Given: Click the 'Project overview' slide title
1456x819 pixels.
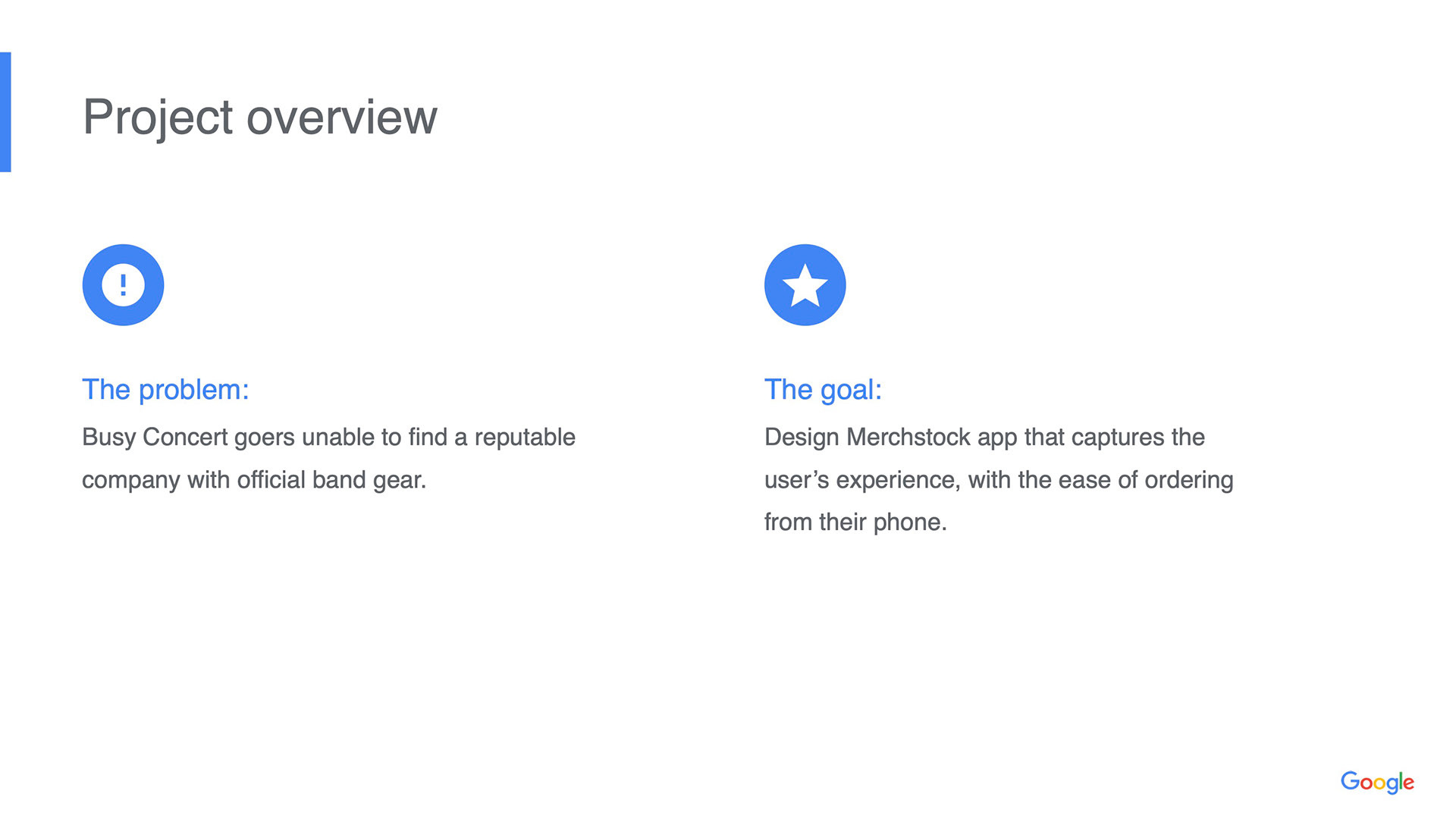Looking at the screenshot, I should (259, 118).
